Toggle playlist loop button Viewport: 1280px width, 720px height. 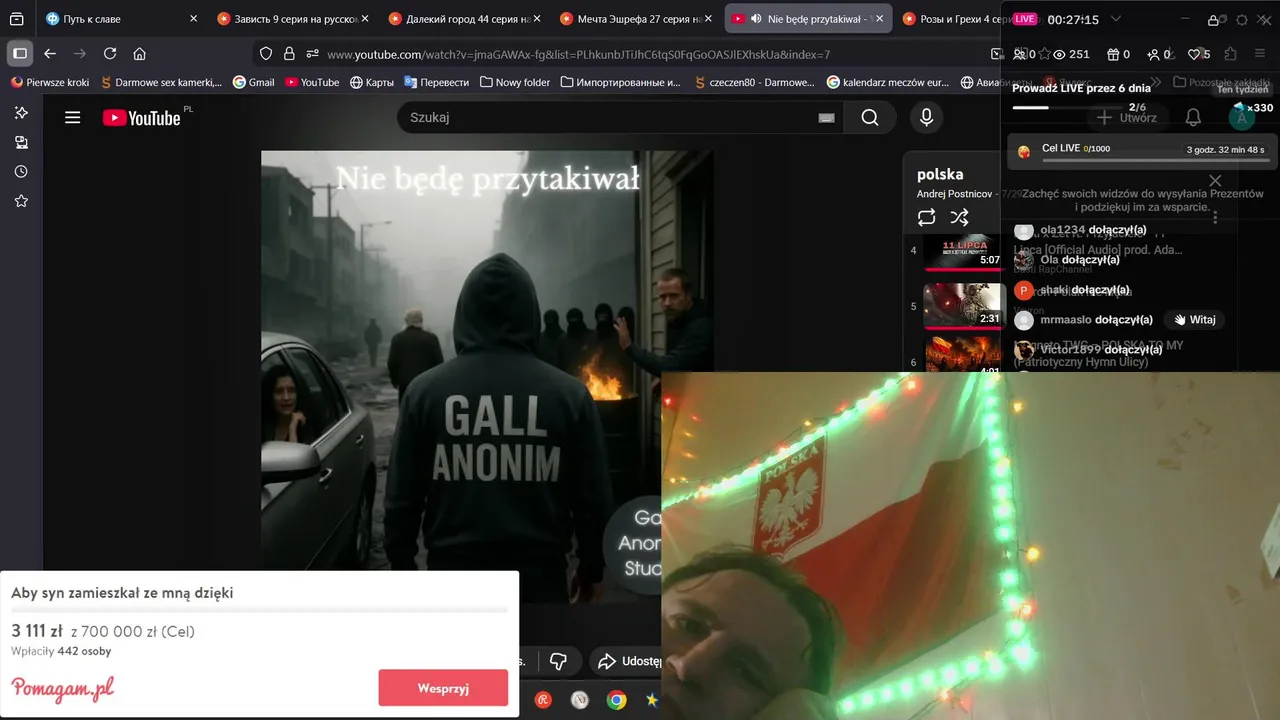[x=926, y=218]
